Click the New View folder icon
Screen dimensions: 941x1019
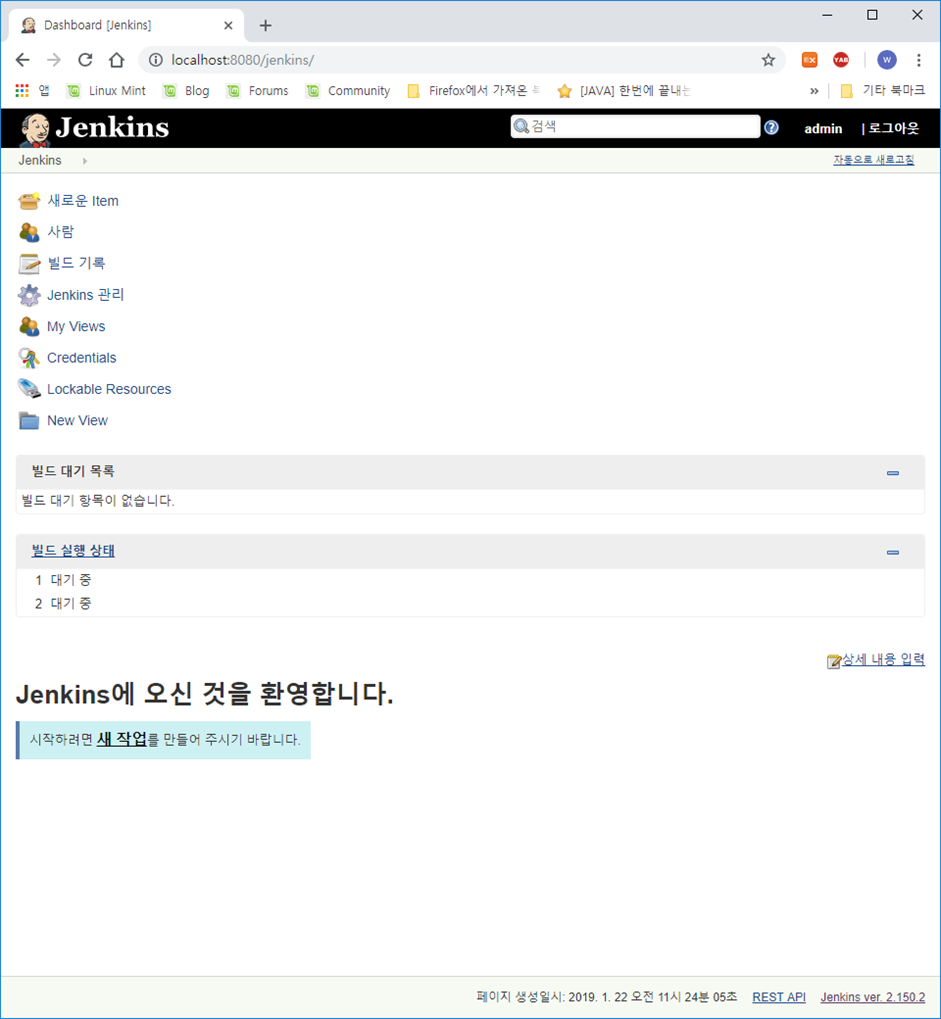29,420
